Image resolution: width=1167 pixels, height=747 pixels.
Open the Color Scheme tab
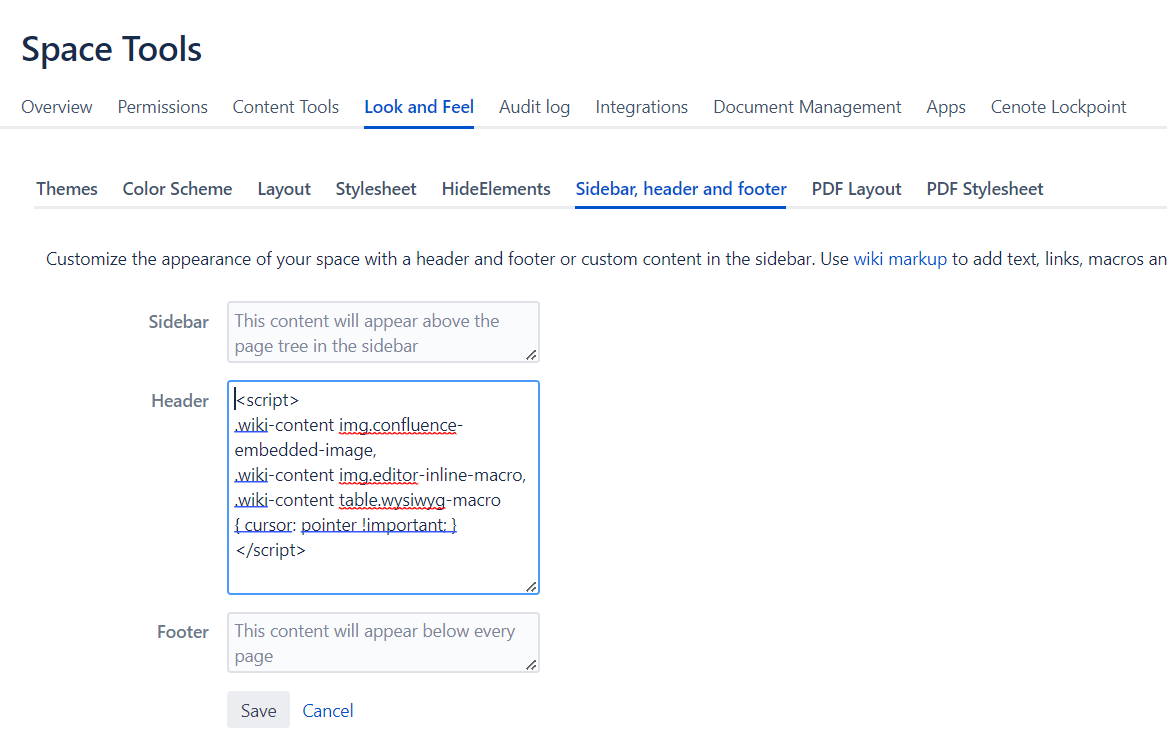(177, 188)
